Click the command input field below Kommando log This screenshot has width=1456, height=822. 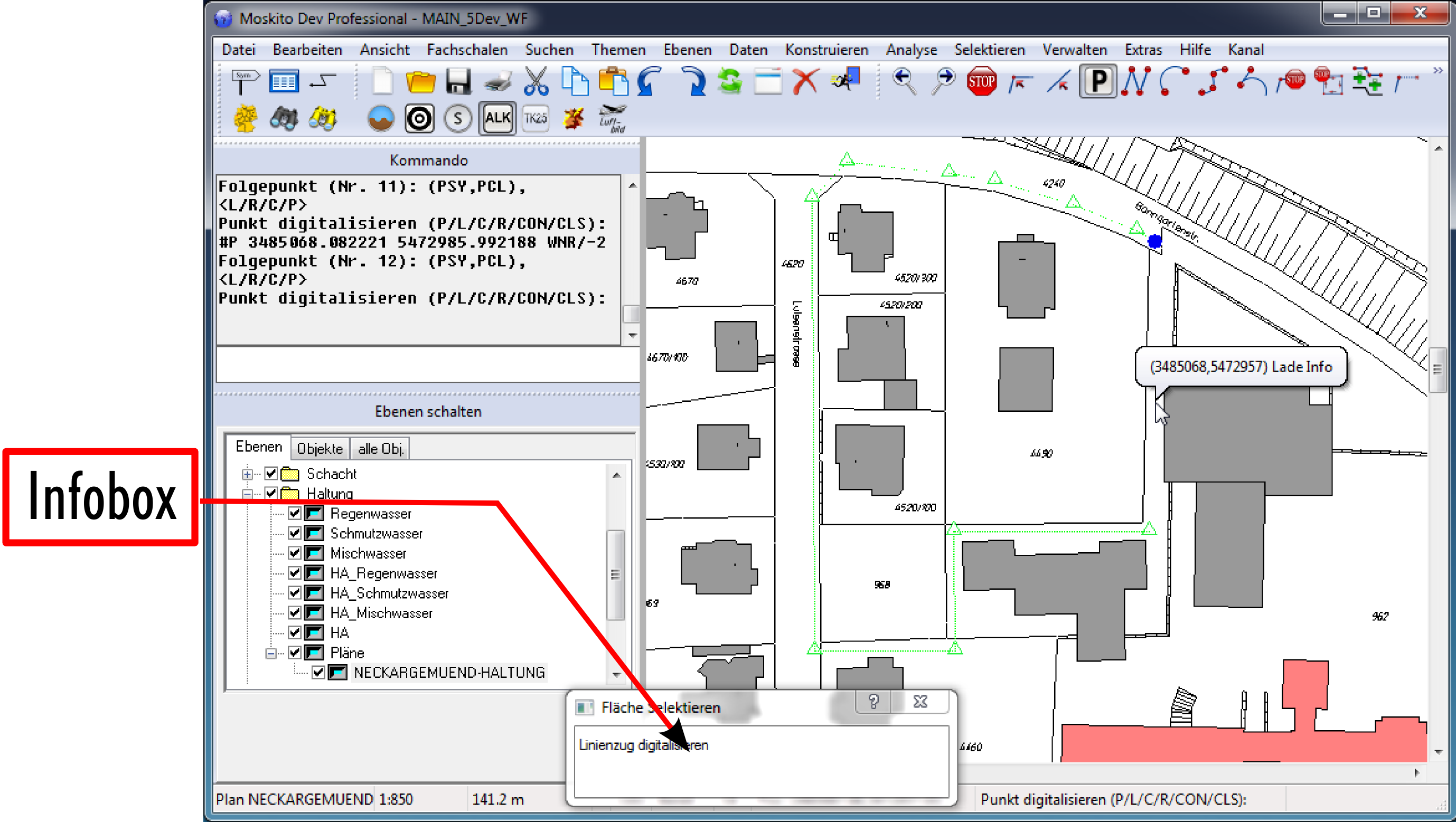[x=427, y=364]
